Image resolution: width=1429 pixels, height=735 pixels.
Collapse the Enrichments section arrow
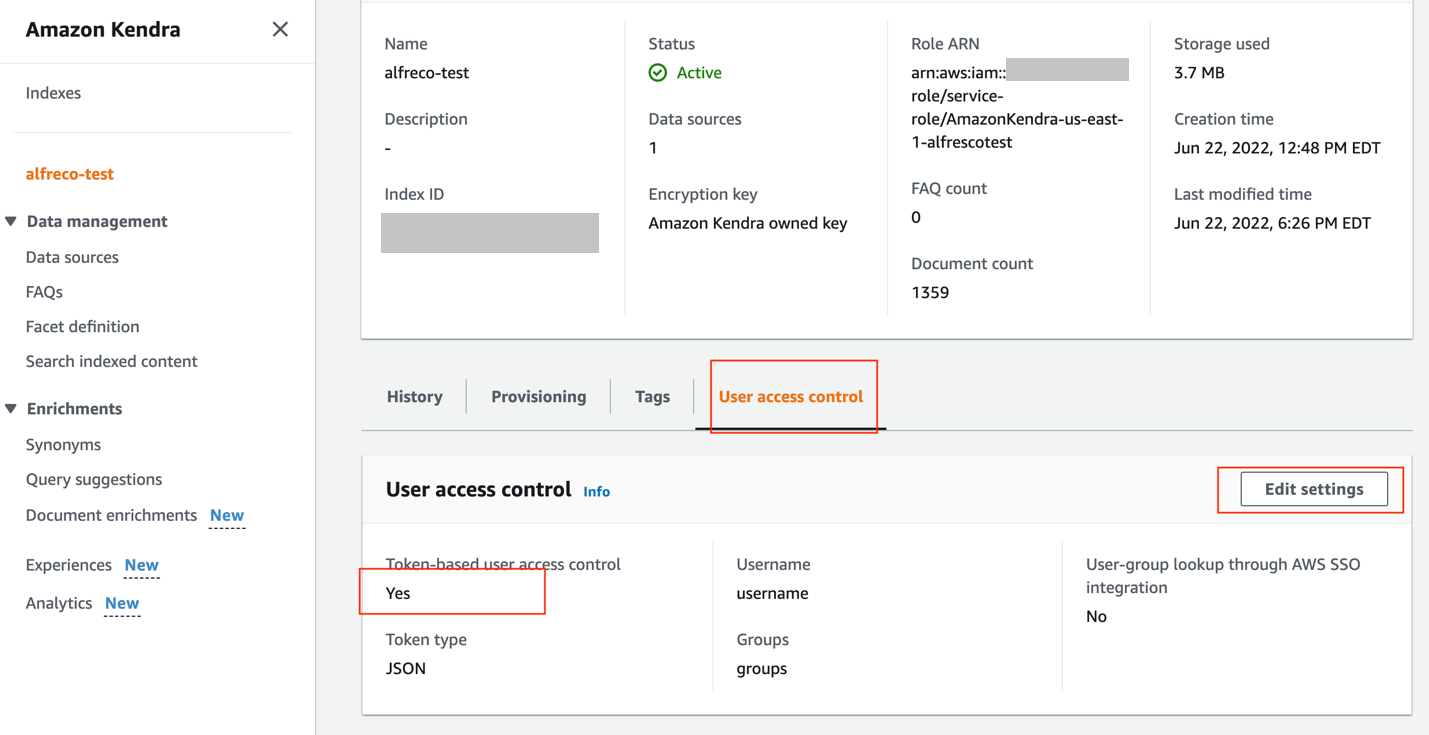pyautogui.click(x=11, y=408)
